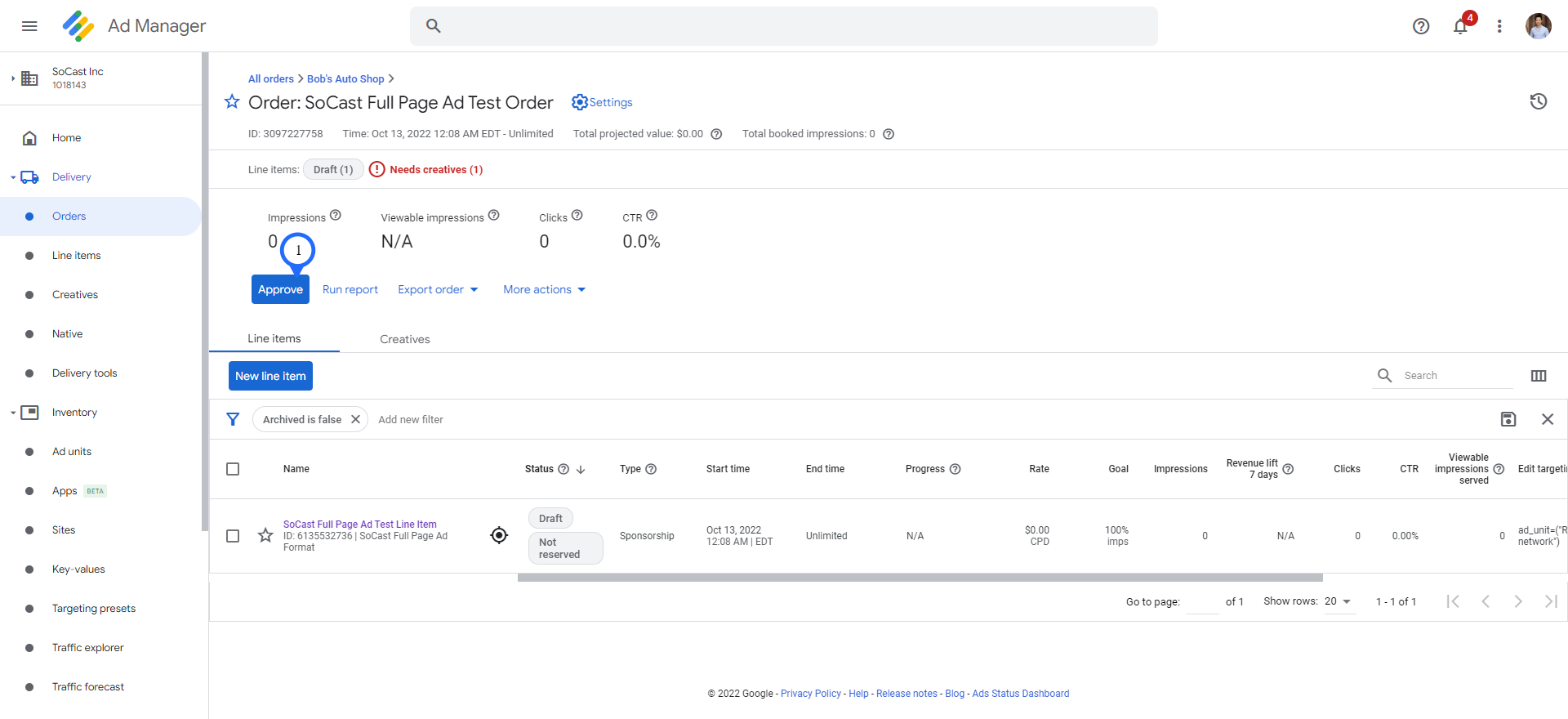This screenshot has height=719, width=1568.
Task: Sort by Status using down arrow
Action: pos(581,469)
